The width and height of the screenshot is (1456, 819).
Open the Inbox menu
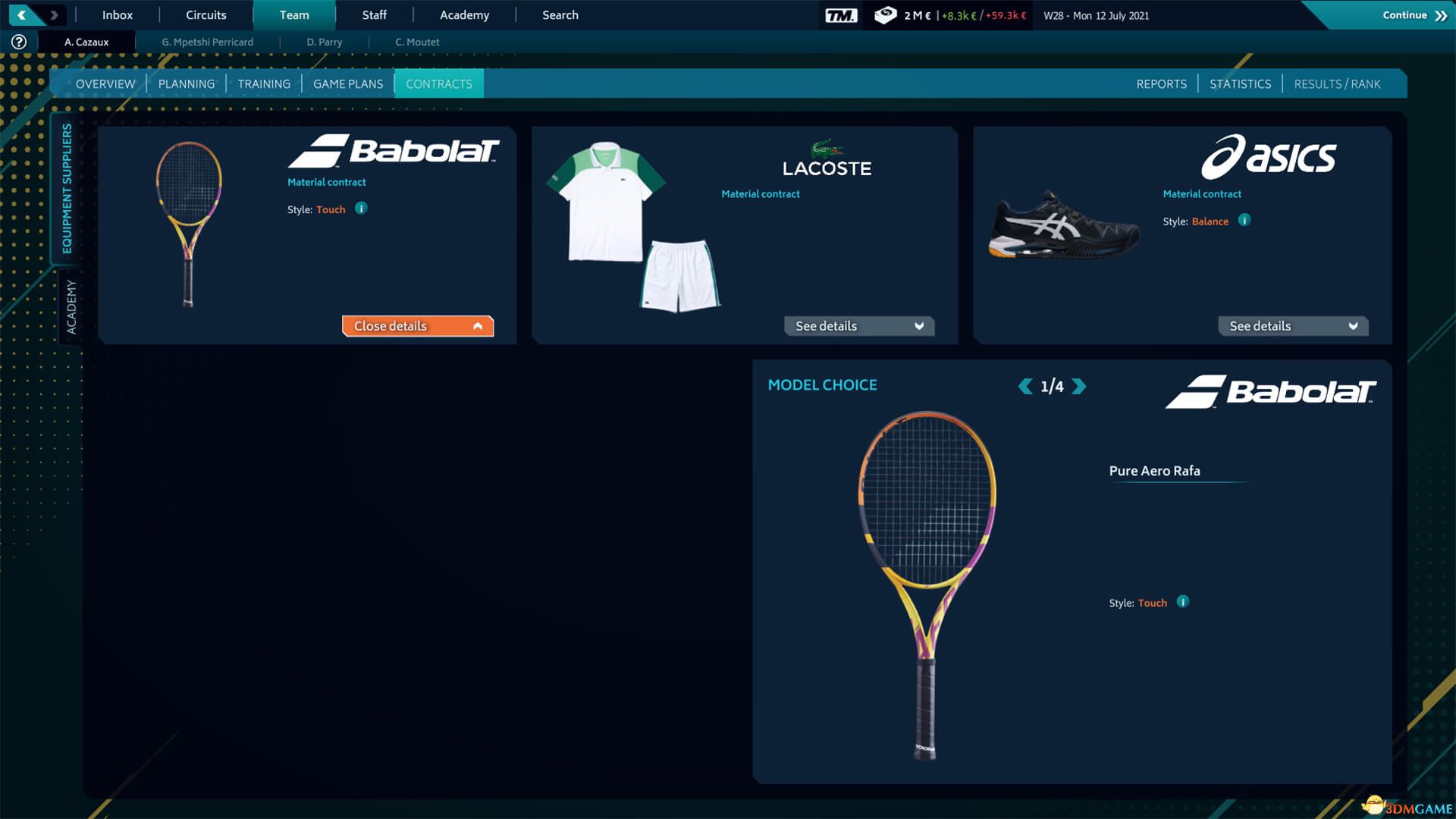[x=118, y=15]
